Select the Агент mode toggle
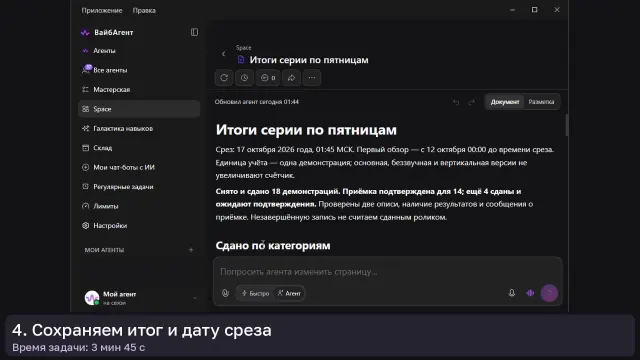 click(x=289, y=293)
